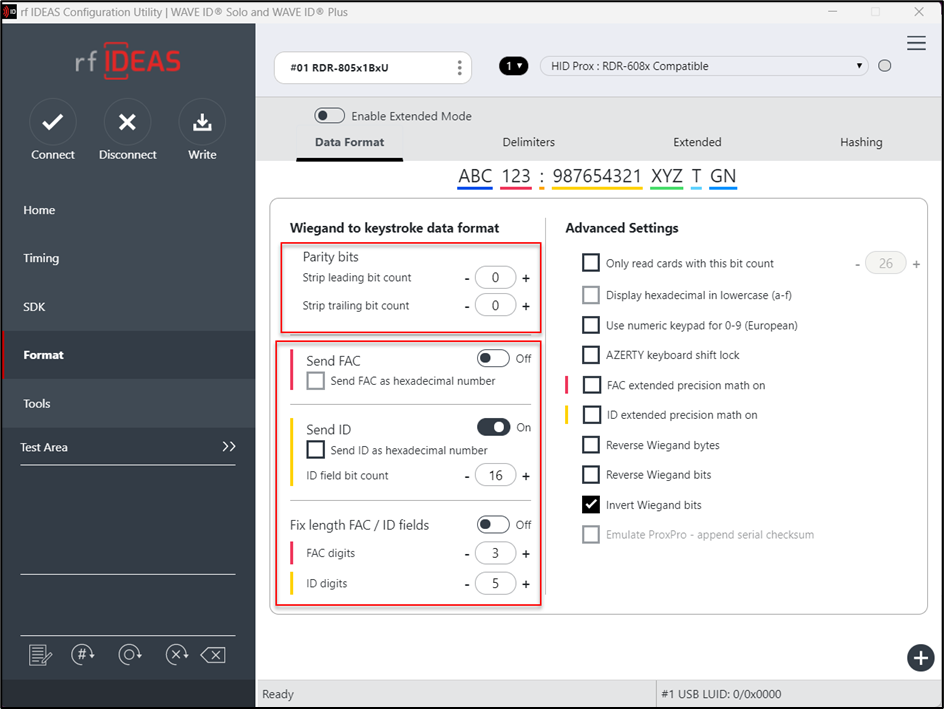
Task: Increase ID digits with plus
Action: (x=526, y=584)
